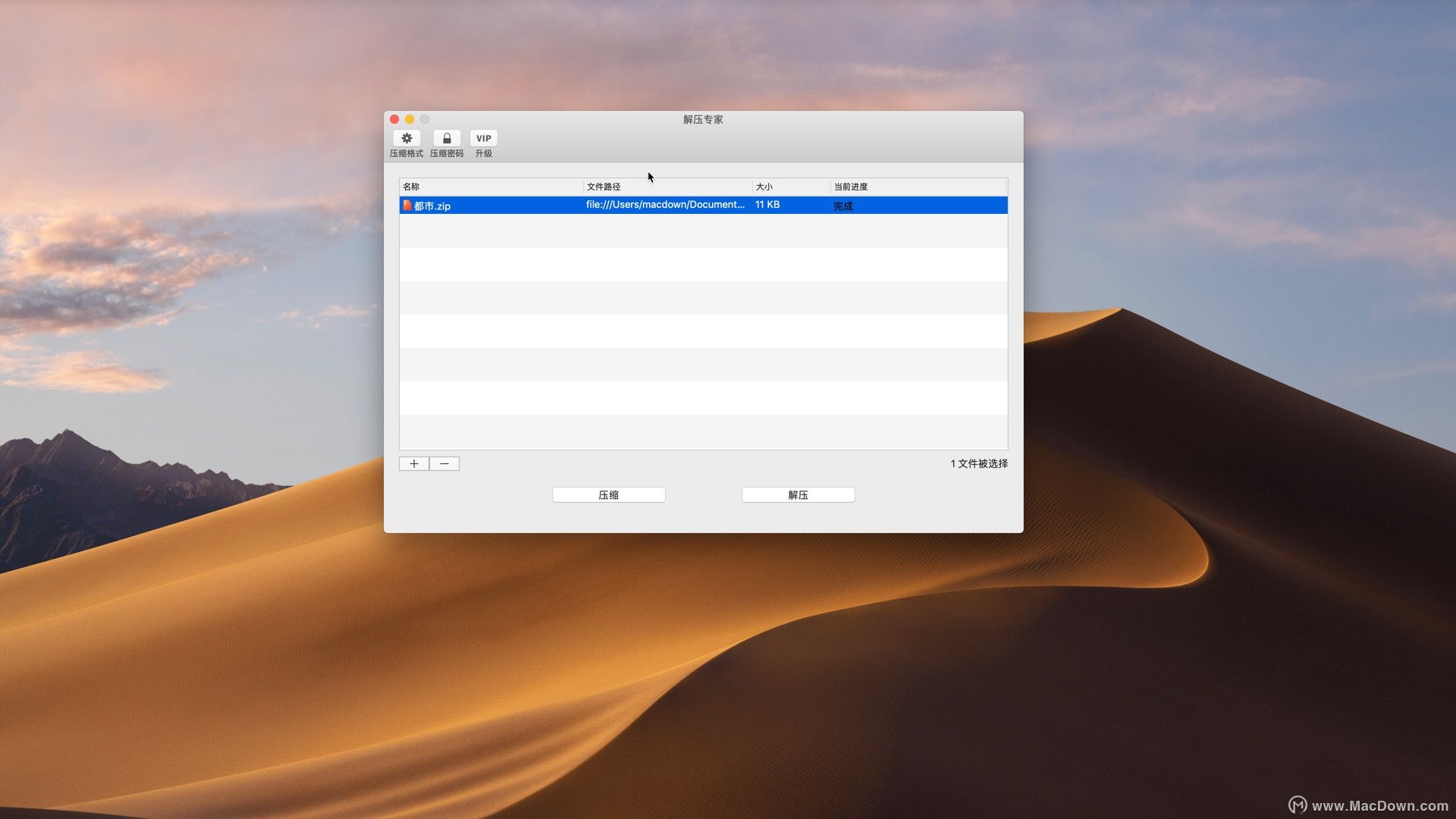Click the 完成 progress status cell

pyautogui.click(x=843, y=206)
